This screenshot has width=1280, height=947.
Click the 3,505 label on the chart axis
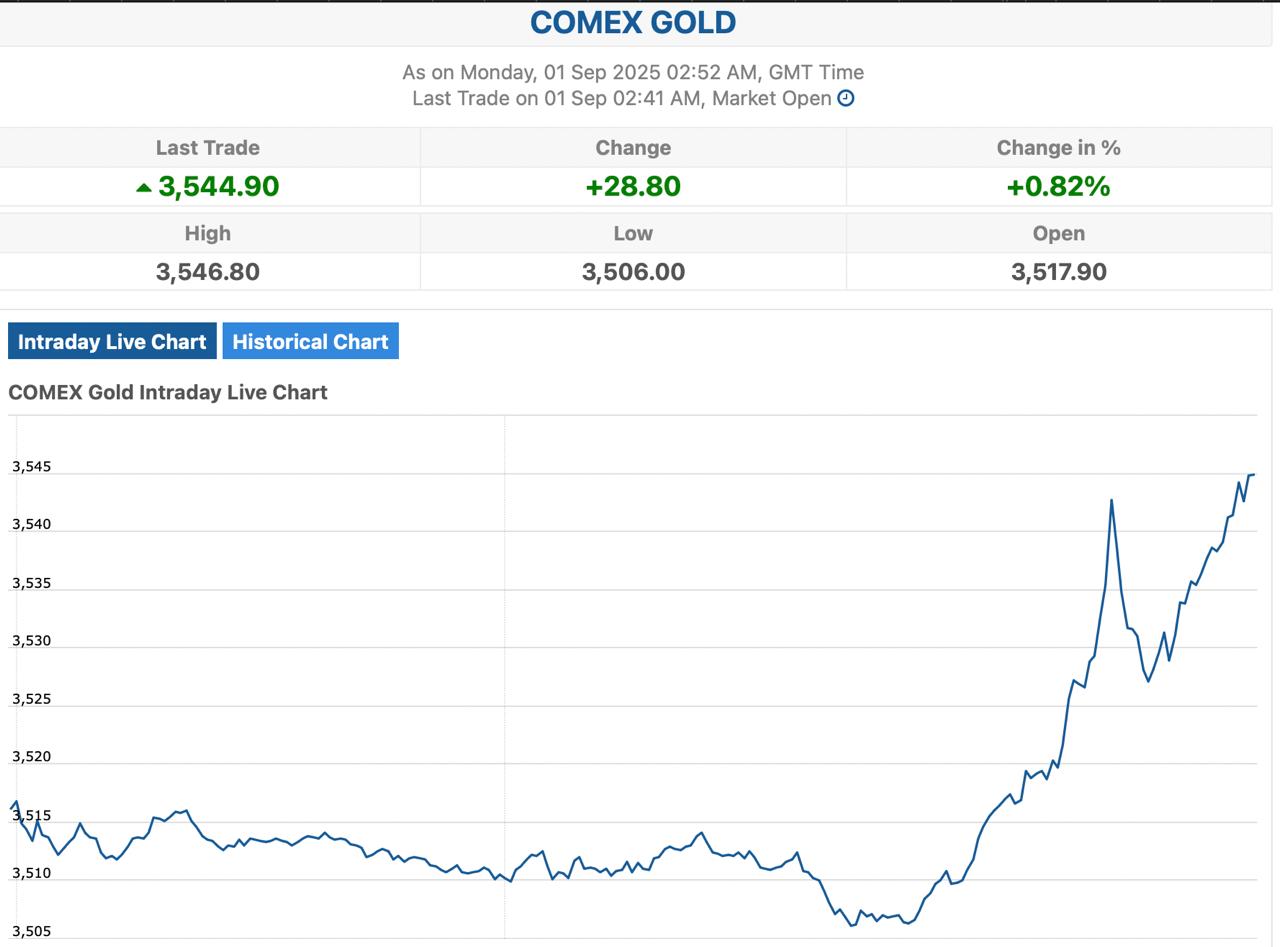(31, 931)
